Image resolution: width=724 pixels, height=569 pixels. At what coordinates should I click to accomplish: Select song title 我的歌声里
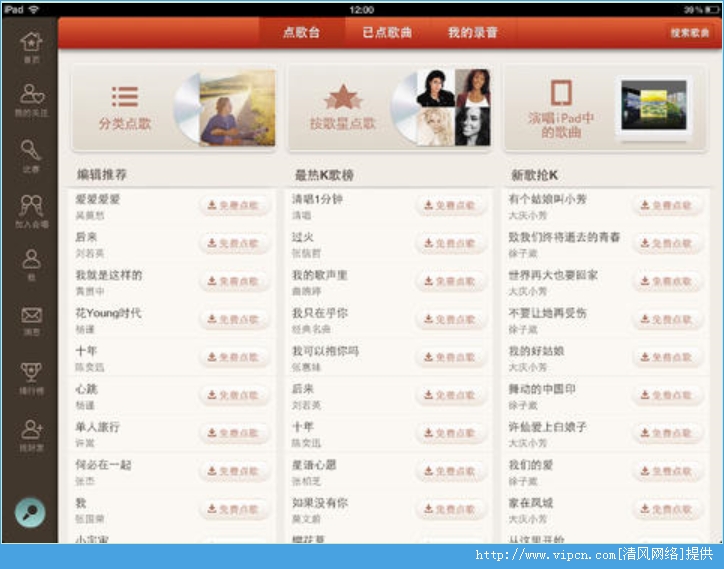[x=320, y=275]
